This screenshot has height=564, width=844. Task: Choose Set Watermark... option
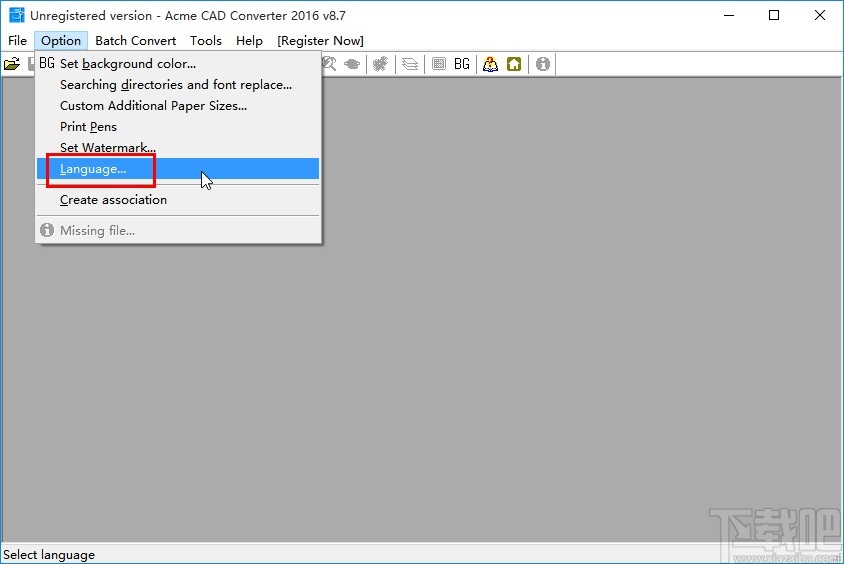tap(178, 147)
